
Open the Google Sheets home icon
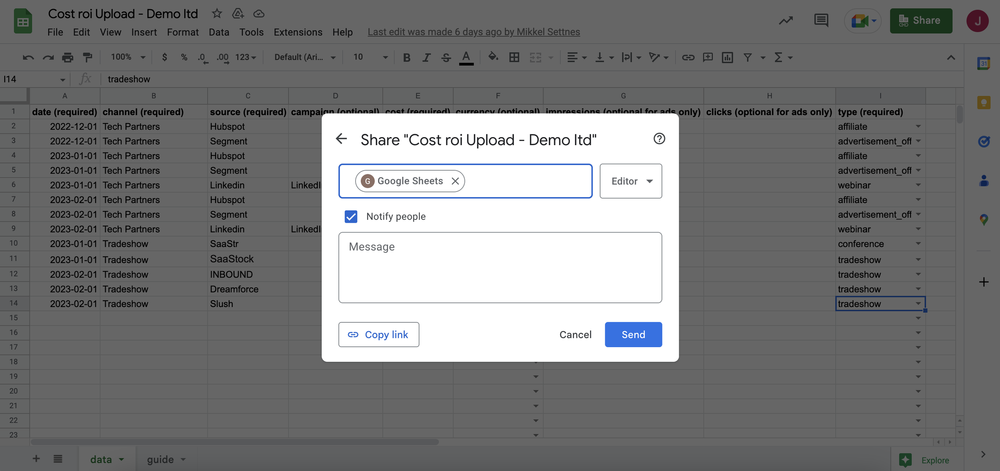click(x=23, y=22)
